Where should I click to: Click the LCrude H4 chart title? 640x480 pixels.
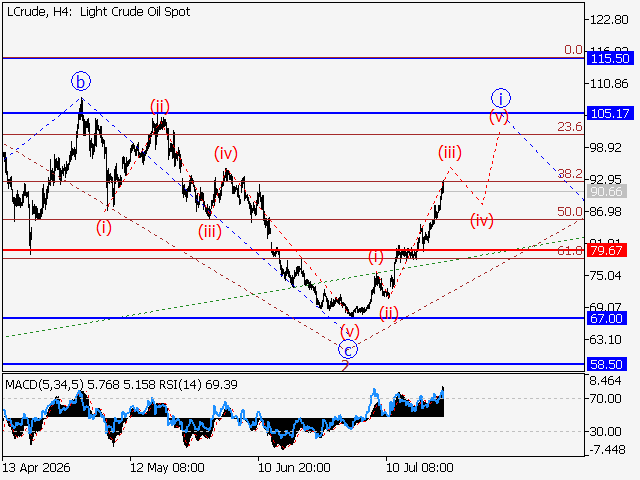(98, 12)
